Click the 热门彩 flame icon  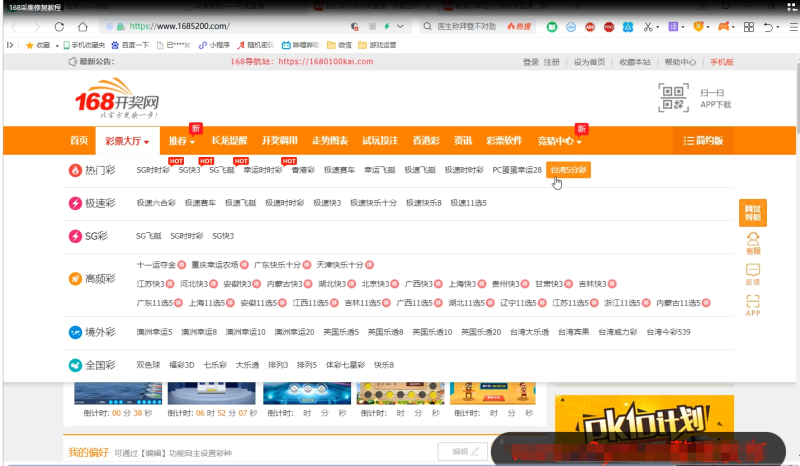[x=75, y=170]
